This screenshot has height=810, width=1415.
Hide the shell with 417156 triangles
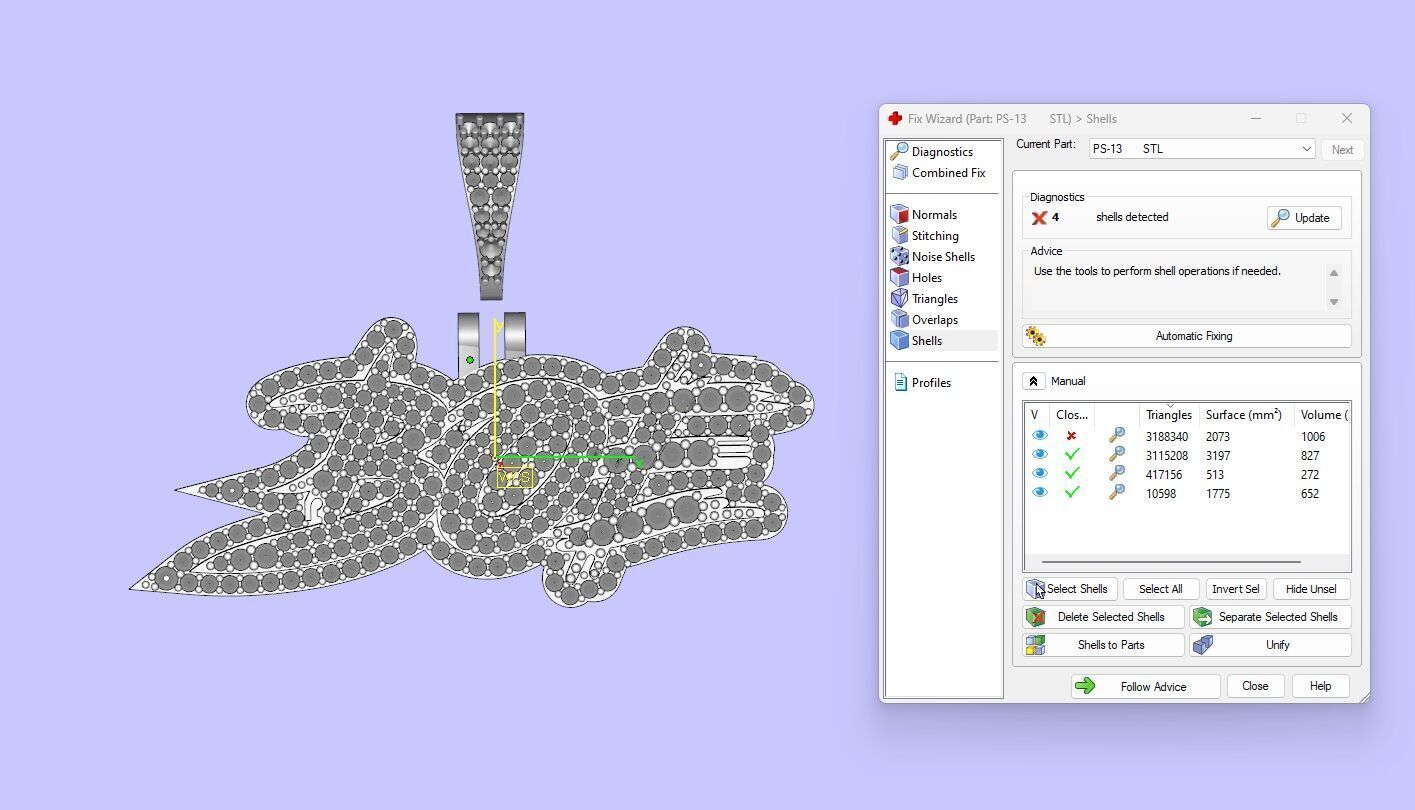[x=1039, y=474]
